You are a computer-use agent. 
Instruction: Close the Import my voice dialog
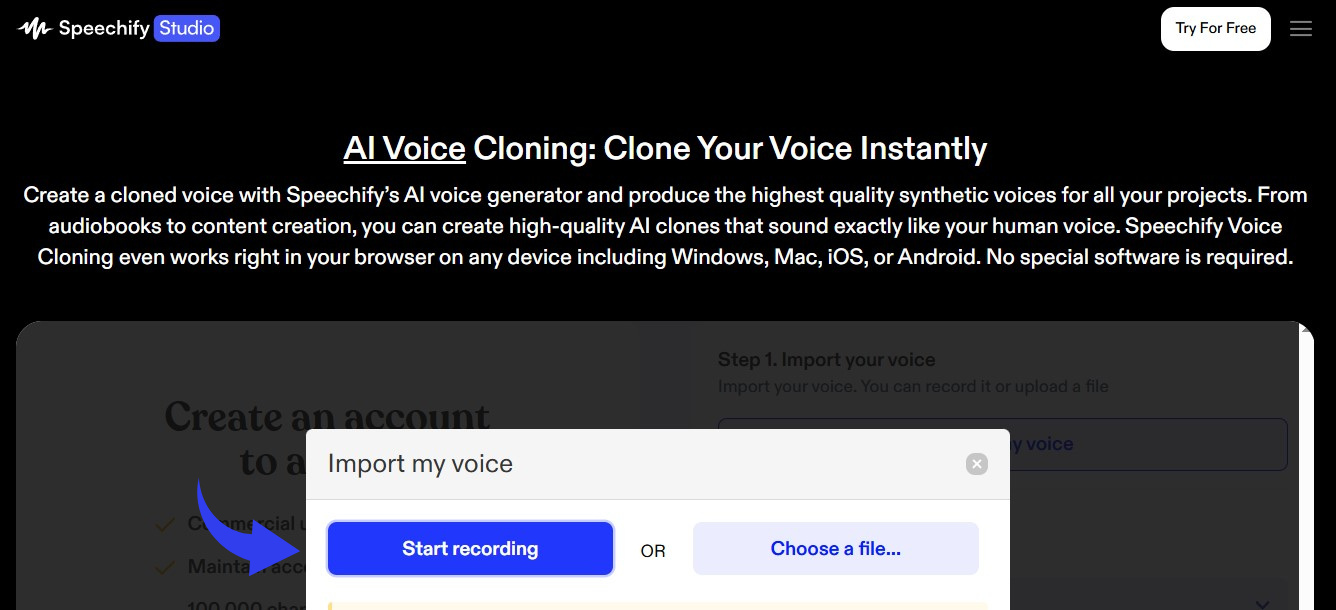click(x=977, y=464)
